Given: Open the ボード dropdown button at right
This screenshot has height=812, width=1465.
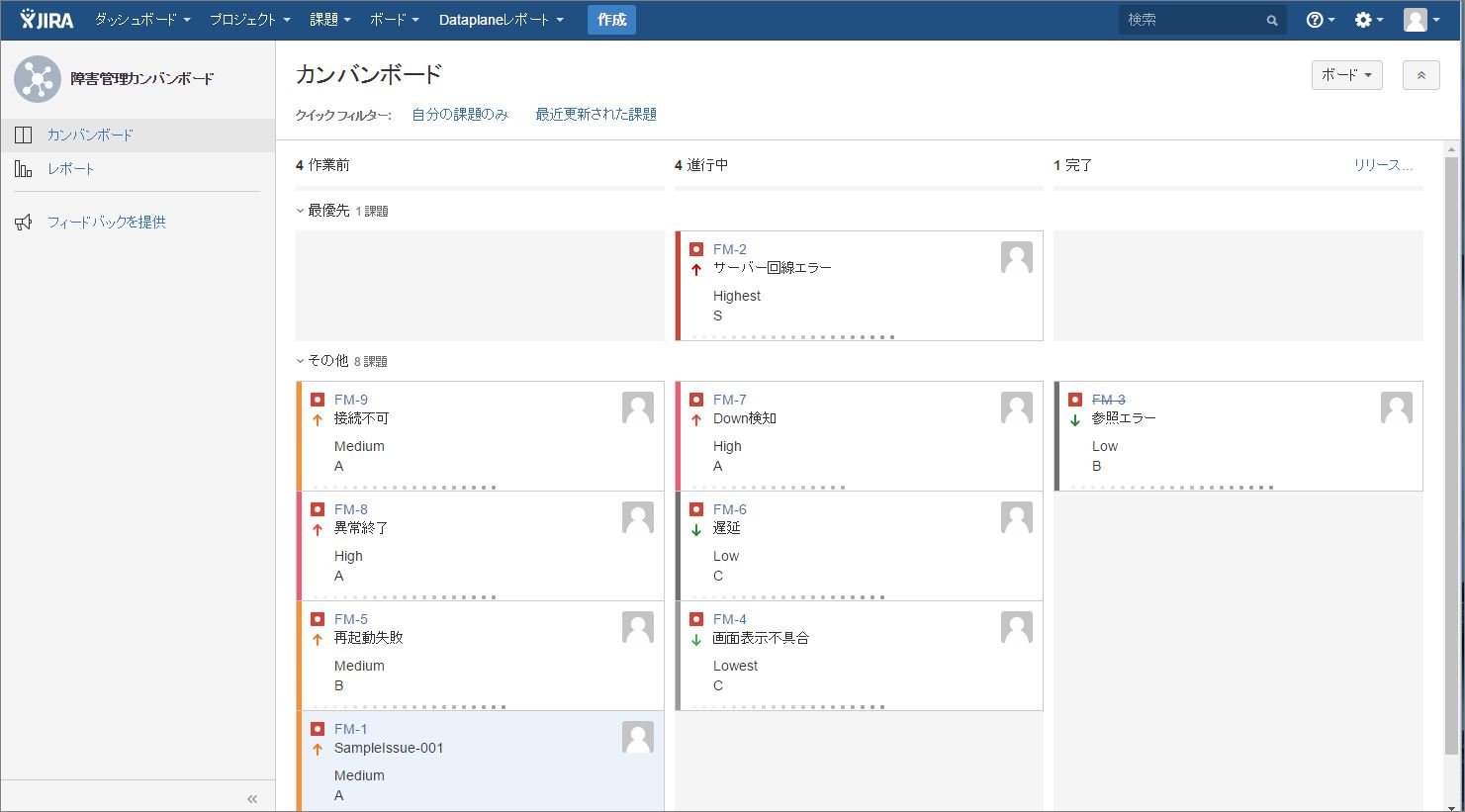Looking at the screenshot, I should 1346,75.
